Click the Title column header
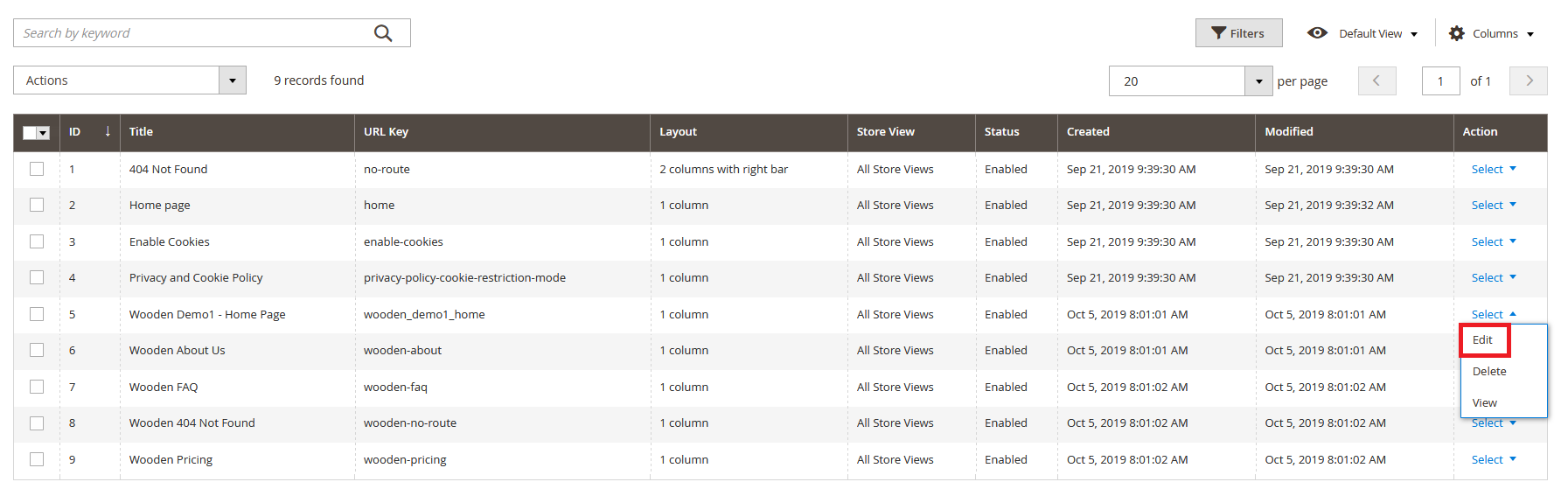1568x496 pixels. [142, 132]
